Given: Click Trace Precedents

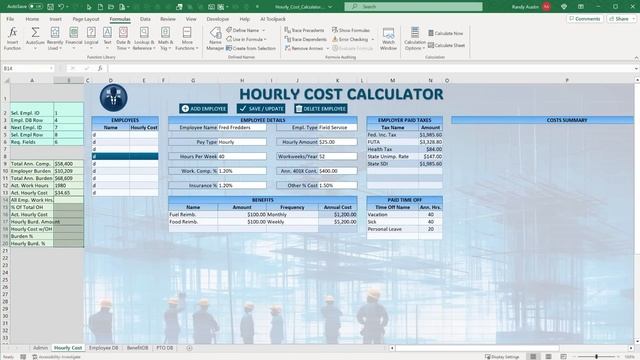Looking at the screenshot, I should point(304,30).
